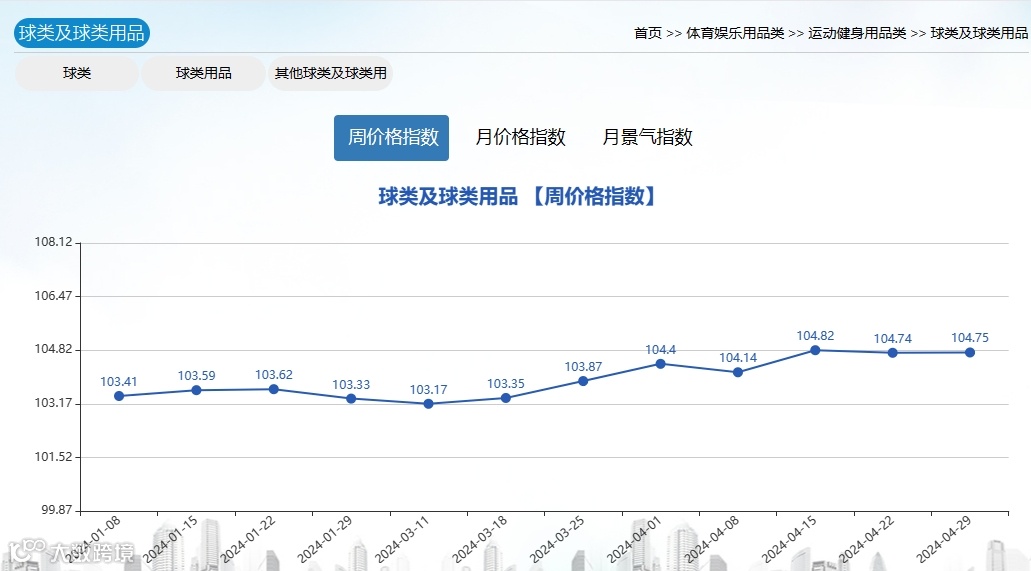The height and width of the screenshot is (571, 1031).
Task: Click the 101.52 y-axis label
Action: (x=54, y=457)
